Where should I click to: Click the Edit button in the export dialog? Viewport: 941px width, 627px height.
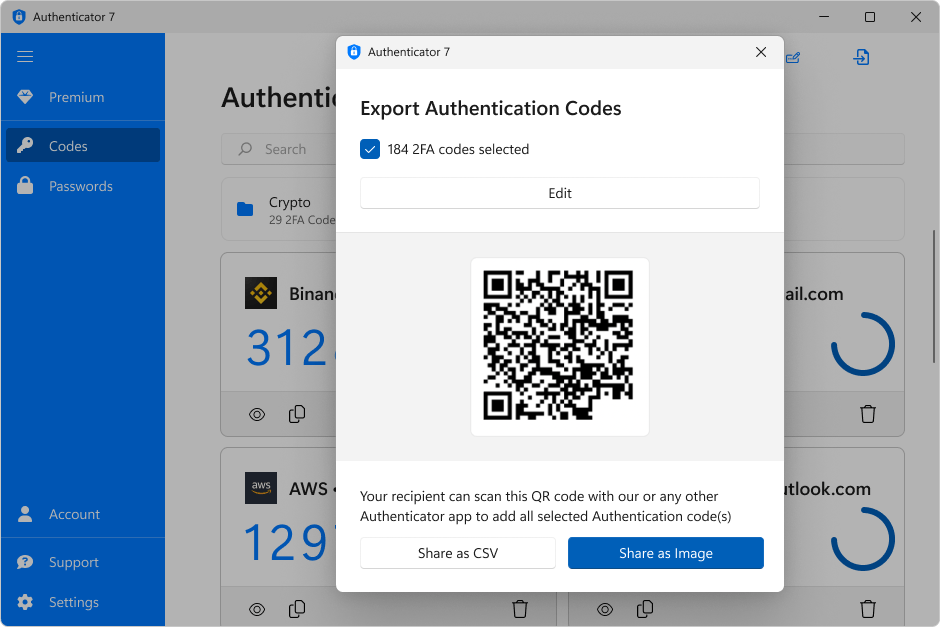tap(559, 193)
